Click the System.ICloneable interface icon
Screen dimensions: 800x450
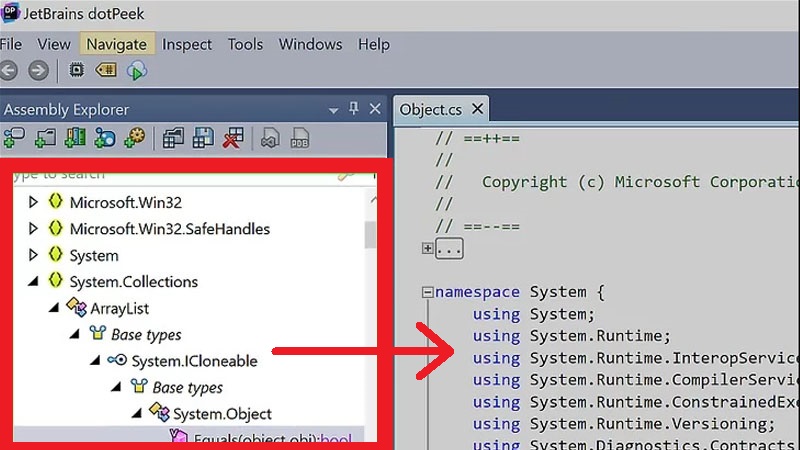[117, 360]
